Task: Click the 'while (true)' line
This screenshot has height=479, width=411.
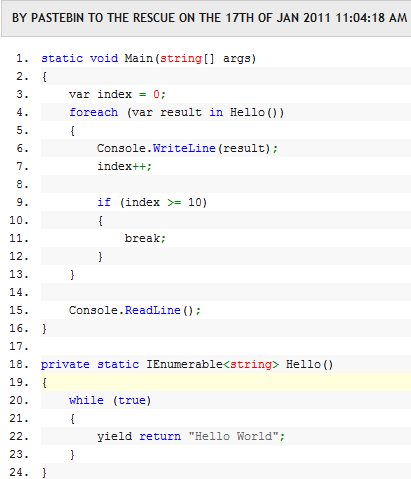Action: coord(110,400)
